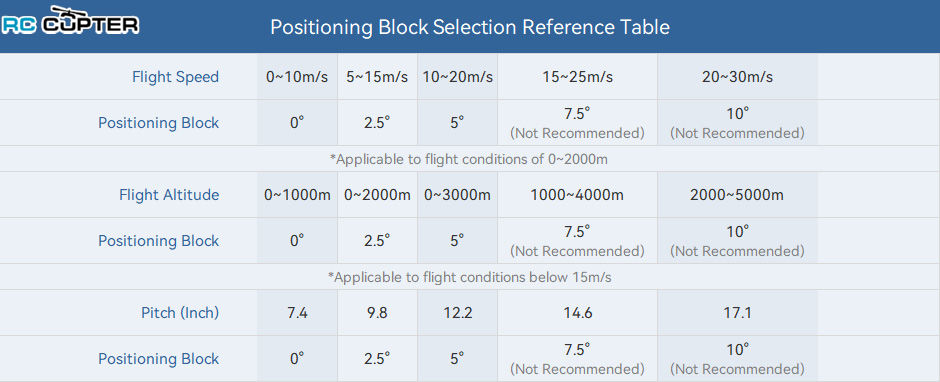Select the 0~1000m altitude cell

[x=297, y=195]
